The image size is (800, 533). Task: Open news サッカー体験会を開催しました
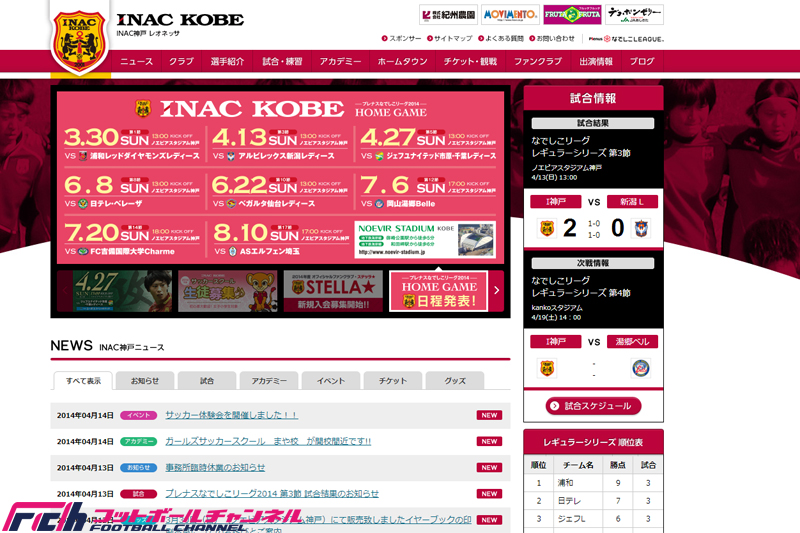click(x=231, y=415)
